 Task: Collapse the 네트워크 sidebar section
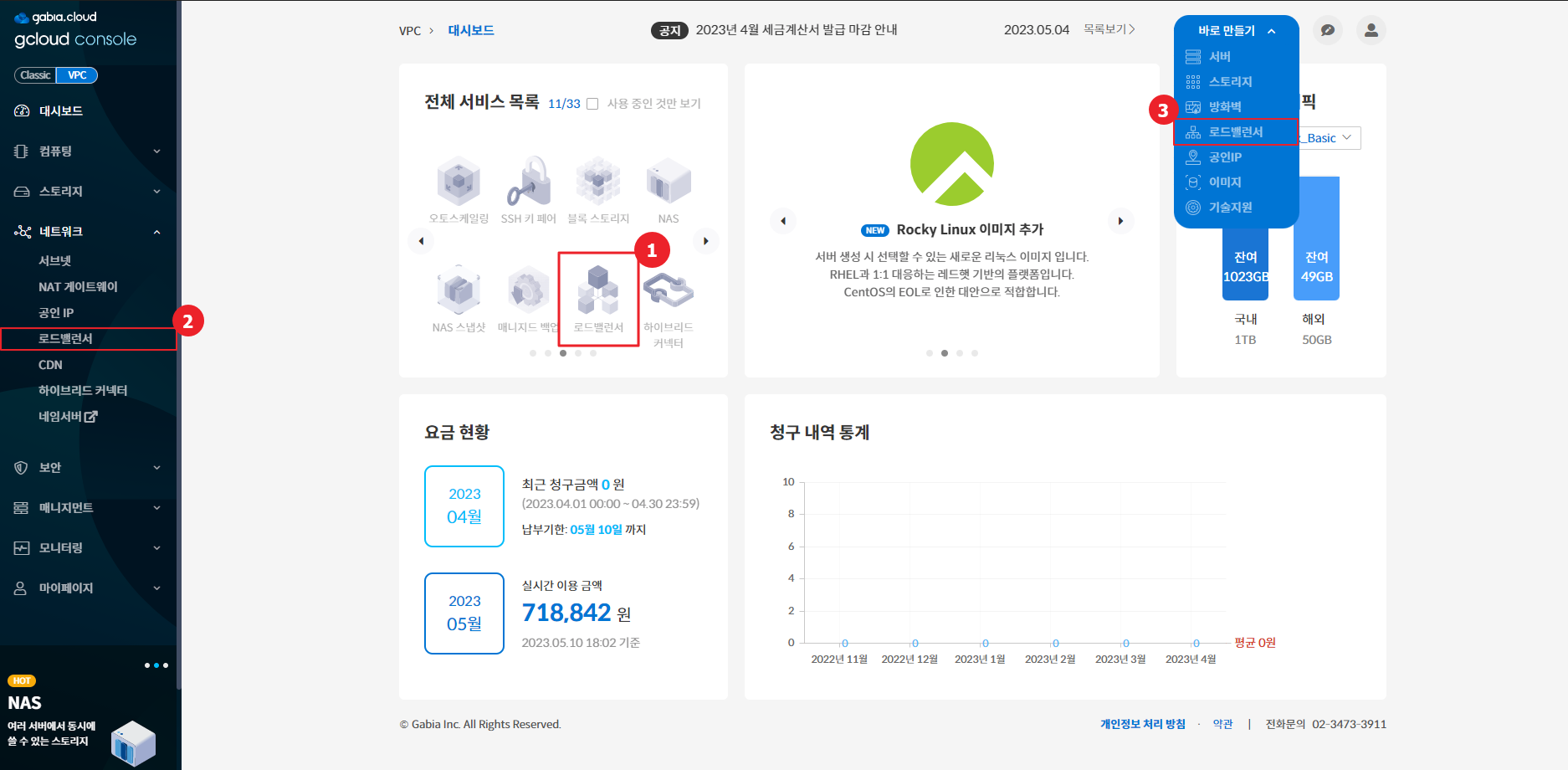[88, 232]
